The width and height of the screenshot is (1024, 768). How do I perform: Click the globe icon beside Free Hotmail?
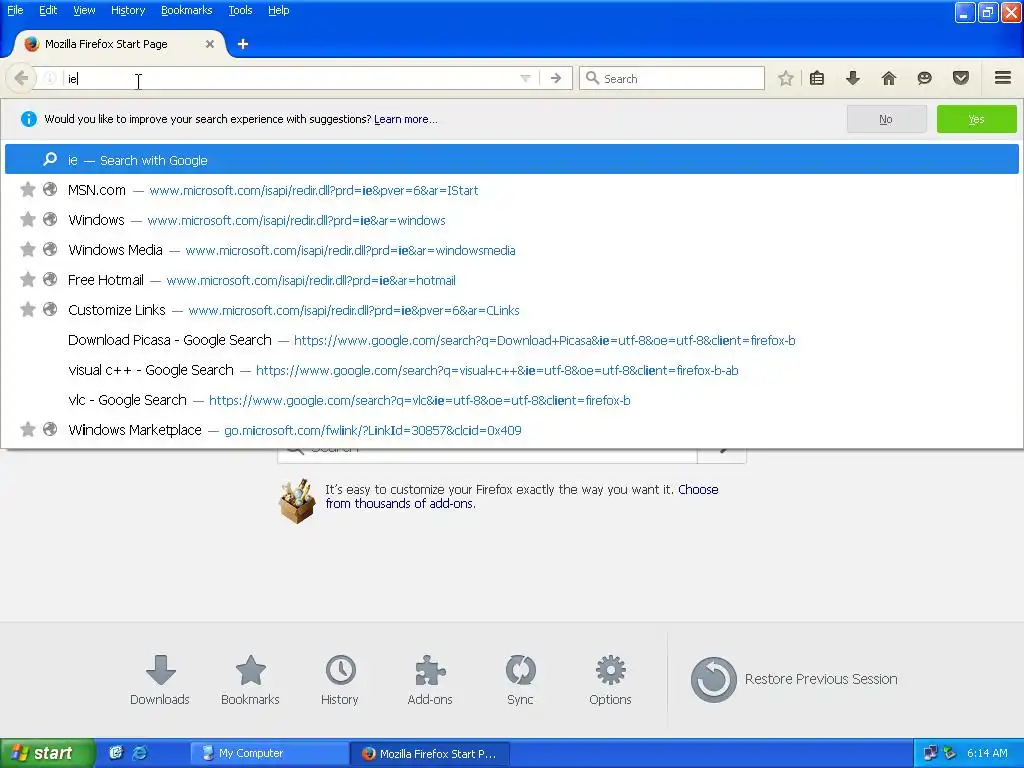click(50, 280)
